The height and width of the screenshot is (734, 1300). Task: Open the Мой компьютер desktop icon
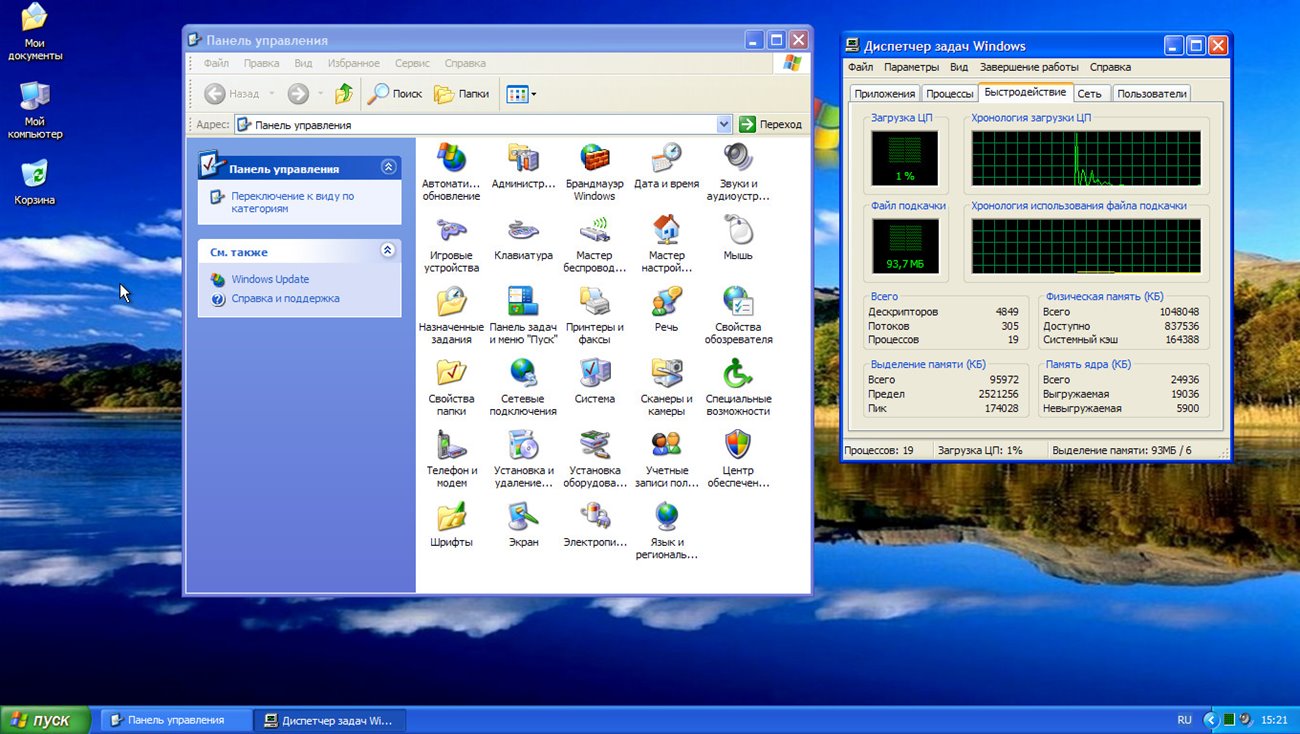35,110
